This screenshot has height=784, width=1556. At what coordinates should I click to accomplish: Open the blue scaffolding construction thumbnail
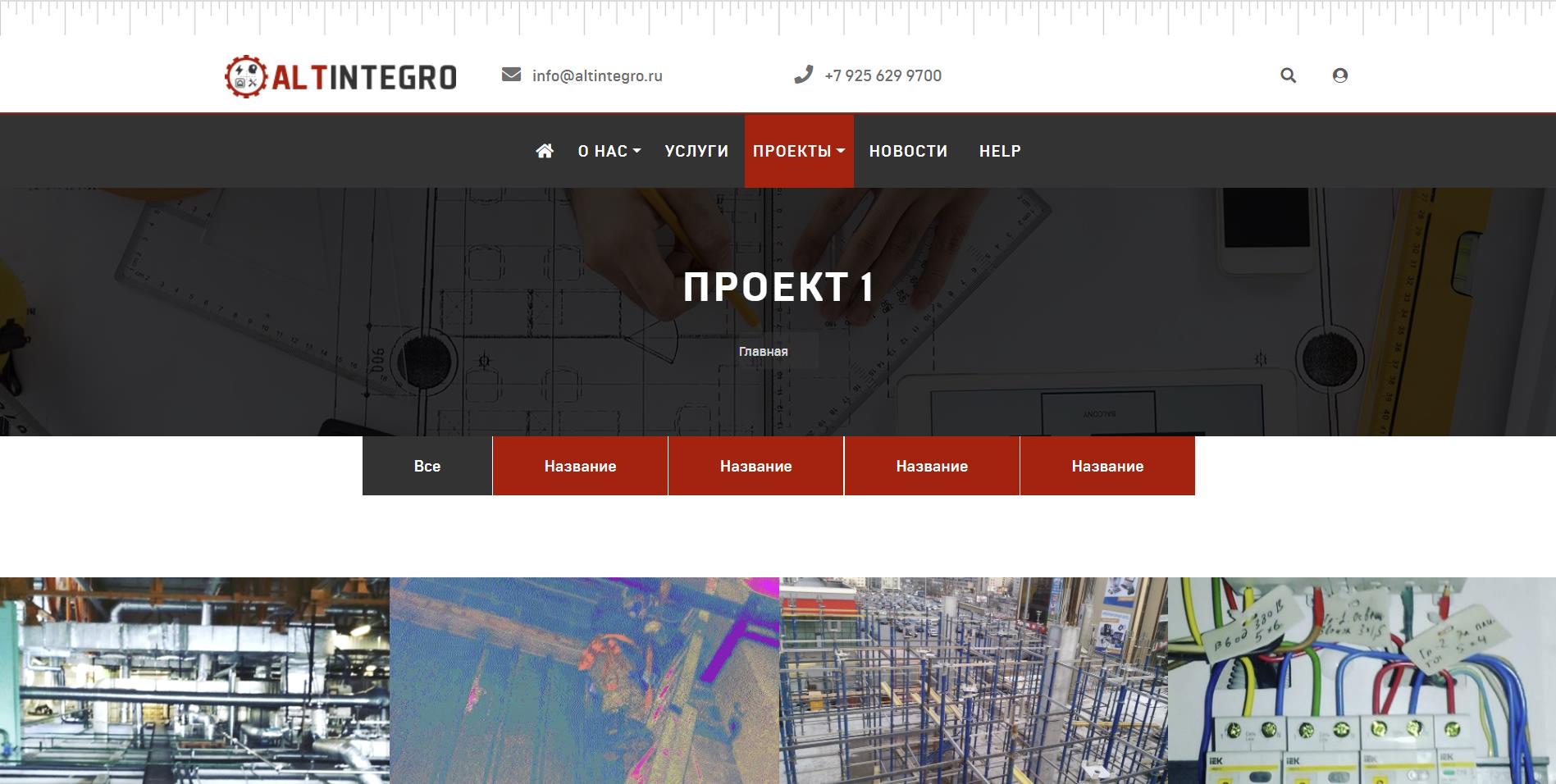click(x=974, y=681)
